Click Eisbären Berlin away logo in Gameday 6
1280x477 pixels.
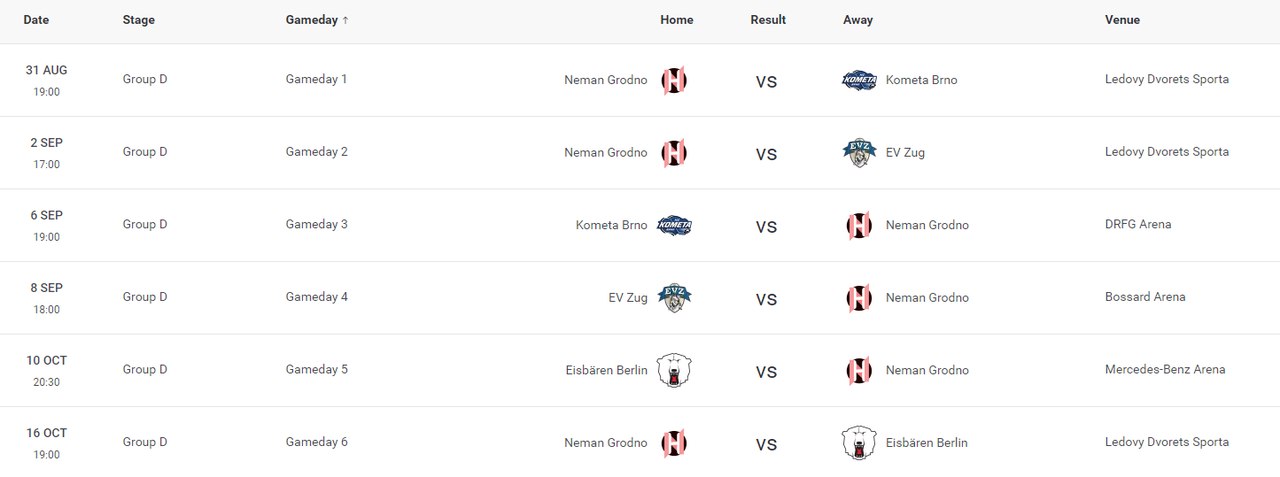[859, 443]
